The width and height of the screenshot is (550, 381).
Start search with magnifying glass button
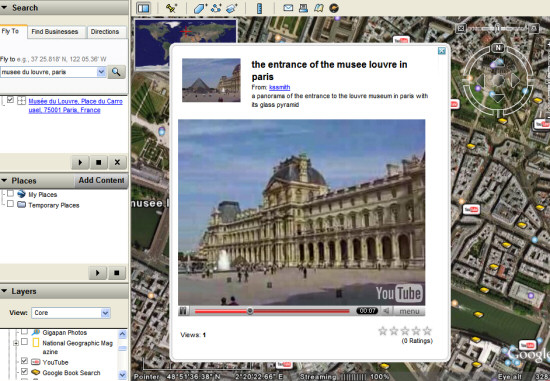coord(116,72)
